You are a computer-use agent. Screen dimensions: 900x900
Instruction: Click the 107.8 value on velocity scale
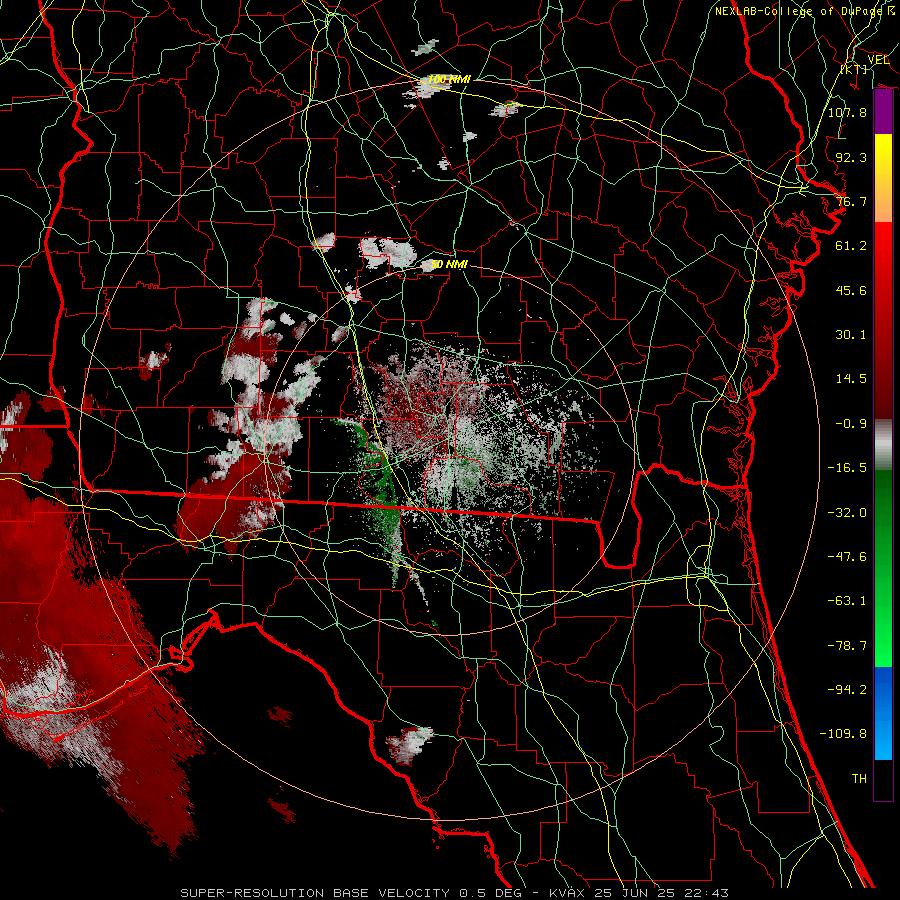[847, 113]
